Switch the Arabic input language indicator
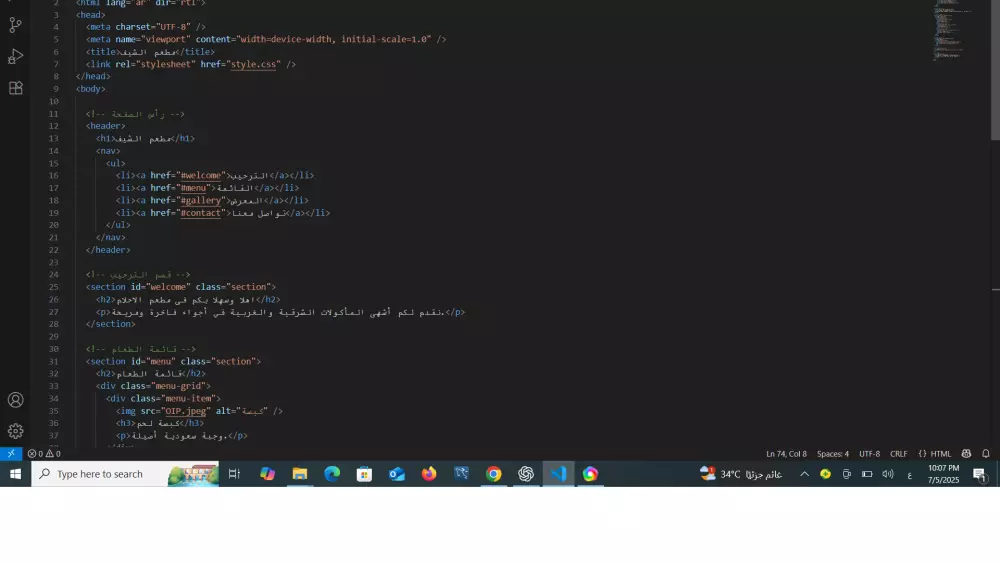Image resolution: width=1000 pixels, height=563 pixels. [909, 474]
